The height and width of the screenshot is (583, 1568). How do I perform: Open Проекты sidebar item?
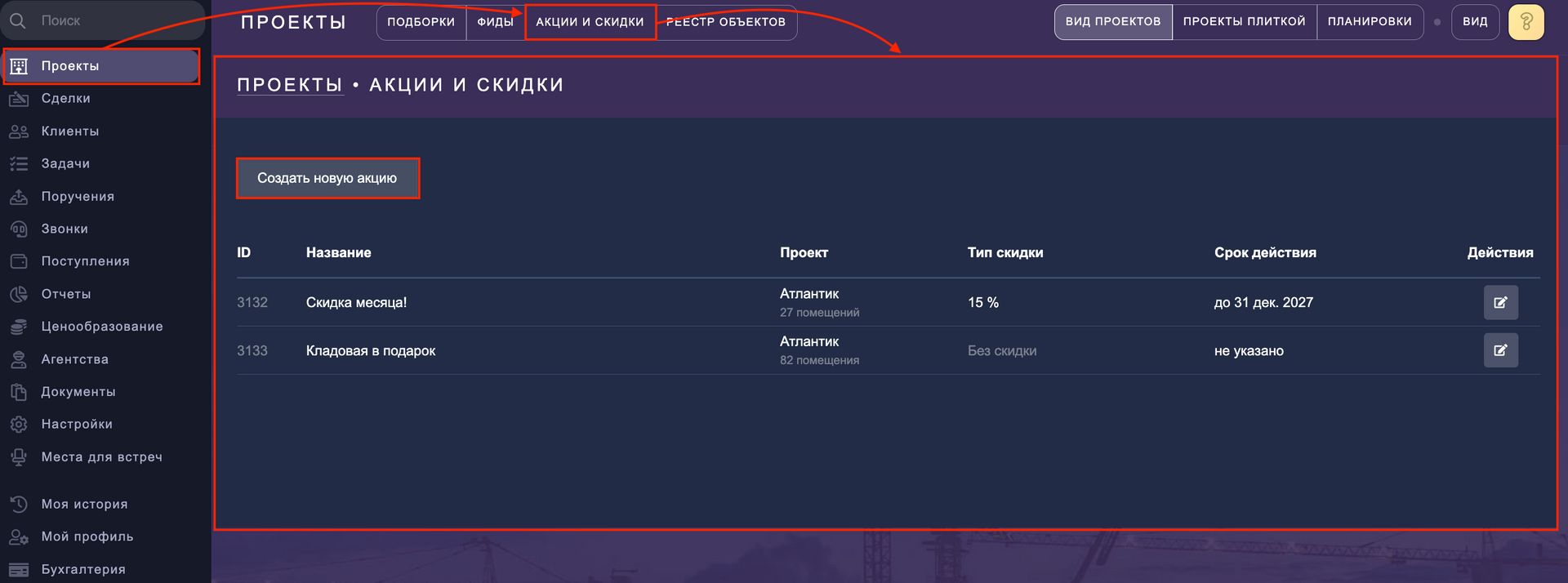click(x=102, y=66)
